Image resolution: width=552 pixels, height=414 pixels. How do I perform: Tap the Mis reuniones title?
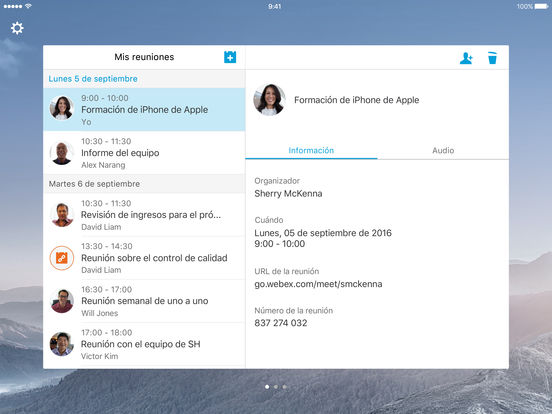pyautogui.click(x=144, y=57)
